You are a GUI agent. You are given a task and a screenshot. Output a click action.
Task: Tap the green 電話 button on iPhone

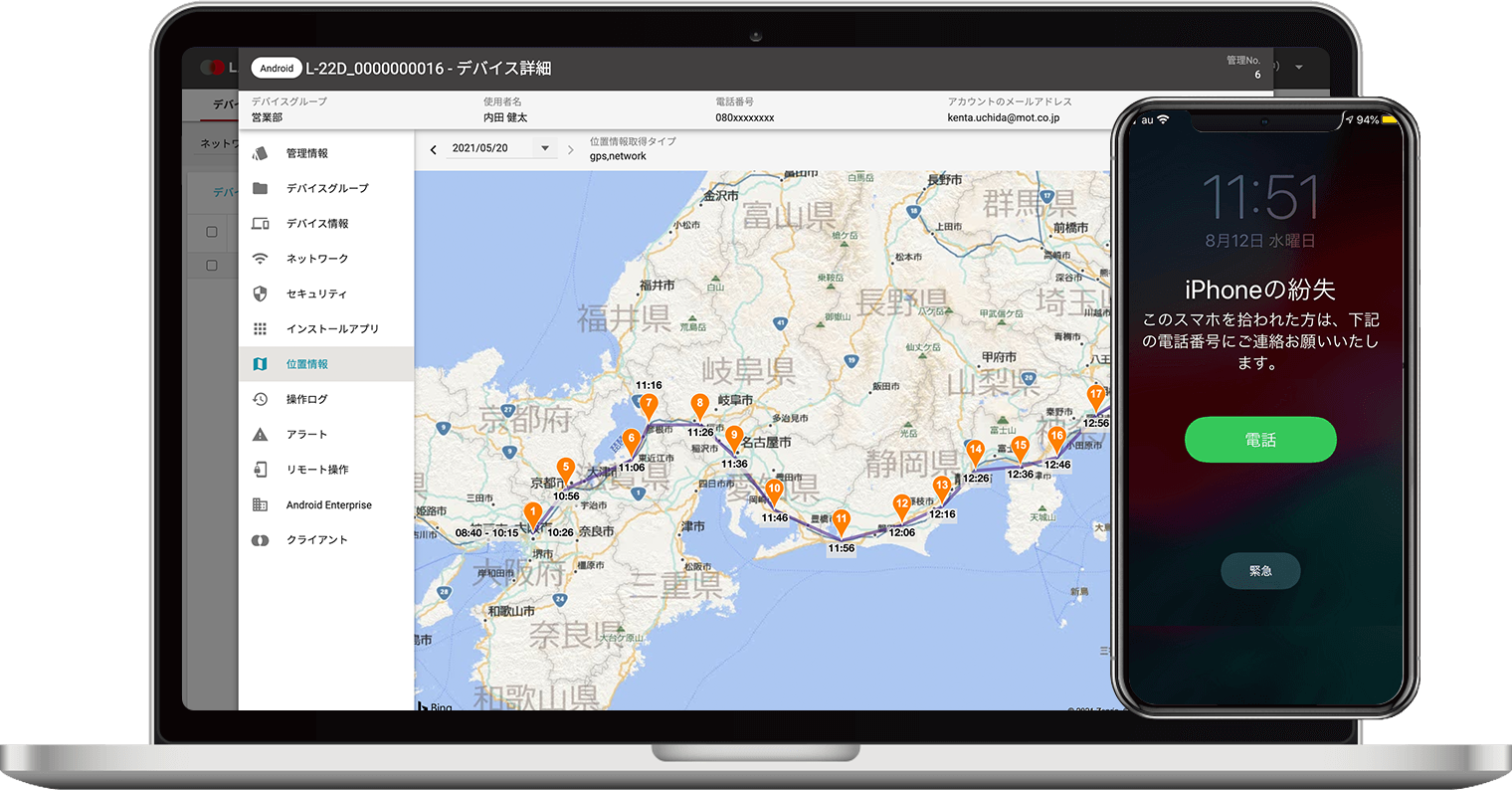[1260, 440]
